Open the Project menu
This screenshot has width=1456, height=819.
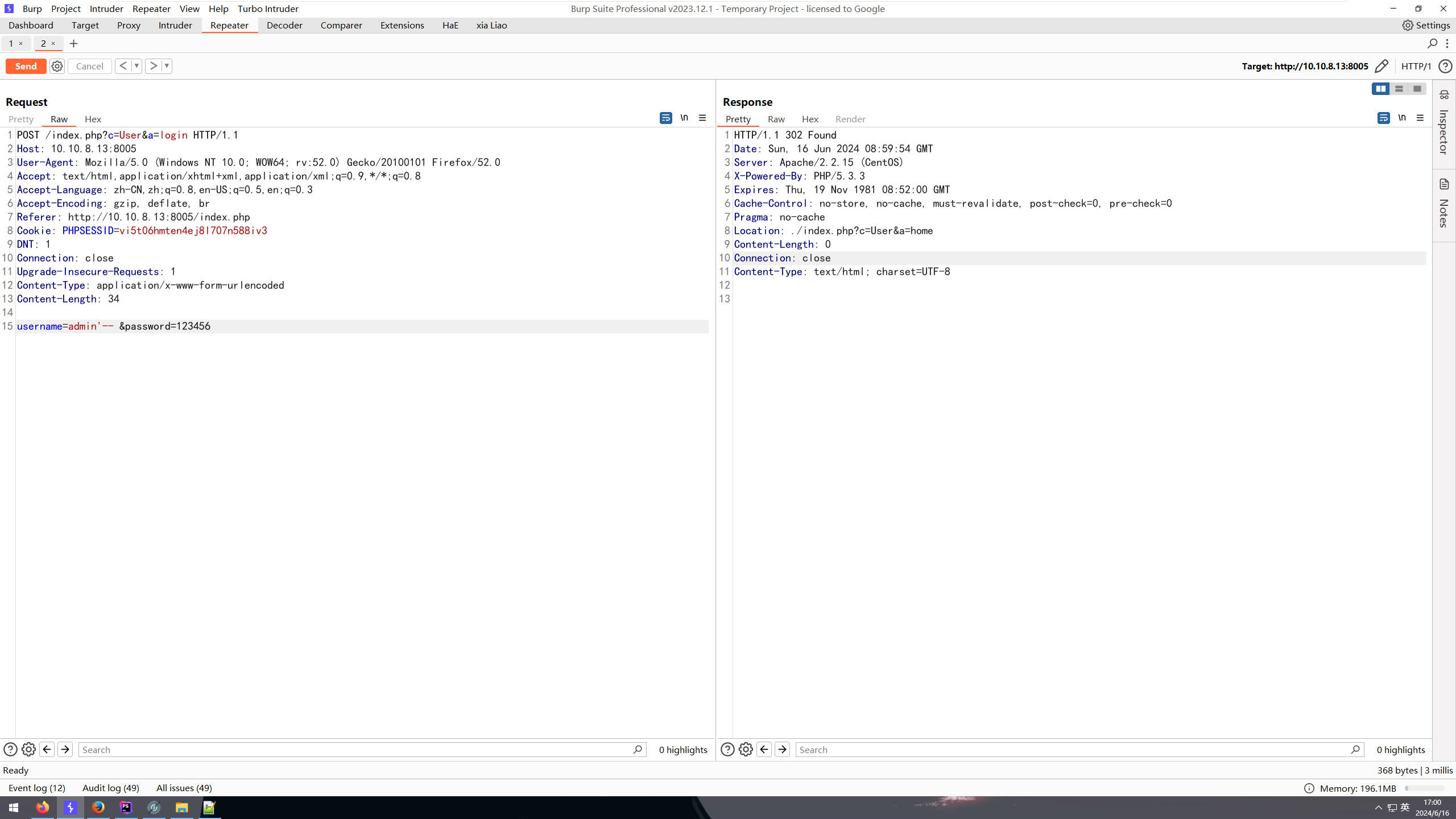click(66, 9)
